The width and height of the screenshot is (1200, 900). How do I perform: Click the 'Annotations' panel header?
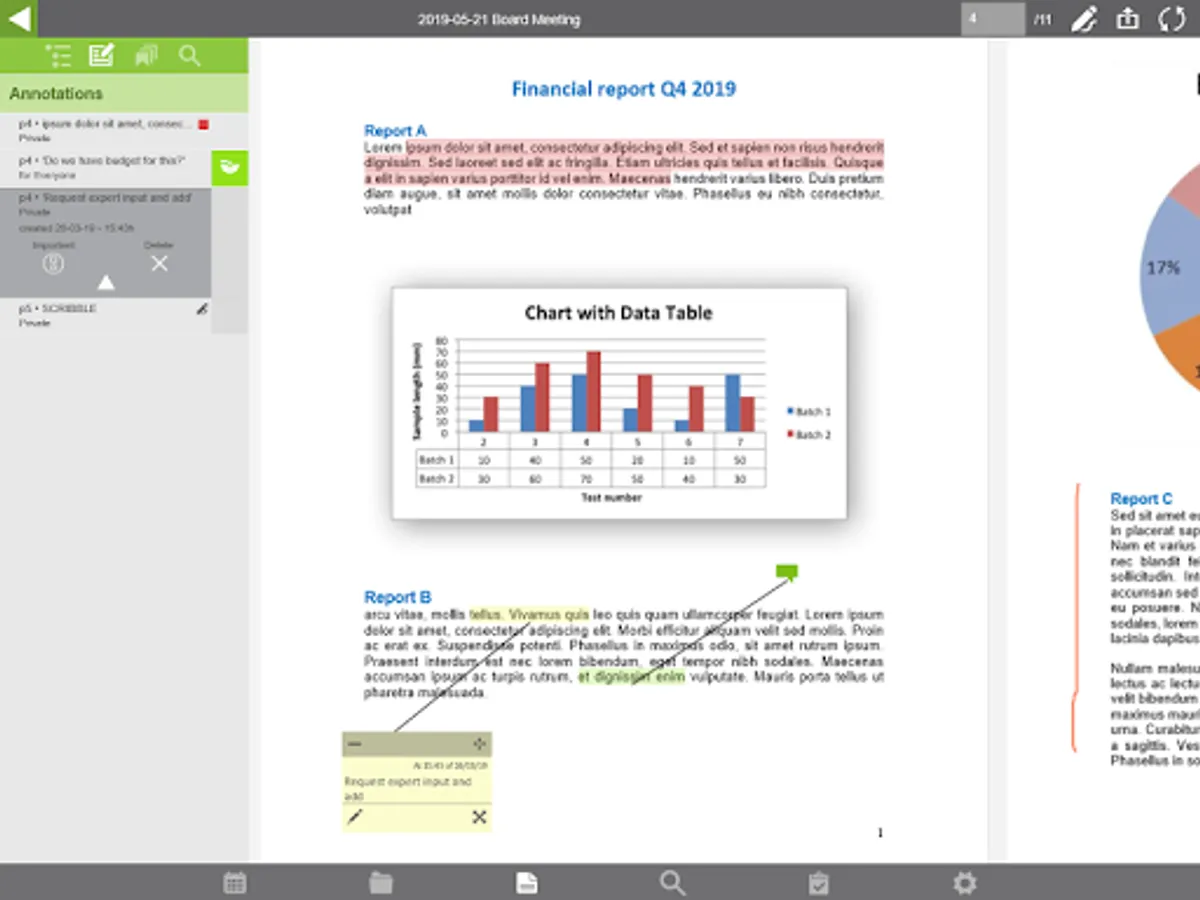[124, 93]
